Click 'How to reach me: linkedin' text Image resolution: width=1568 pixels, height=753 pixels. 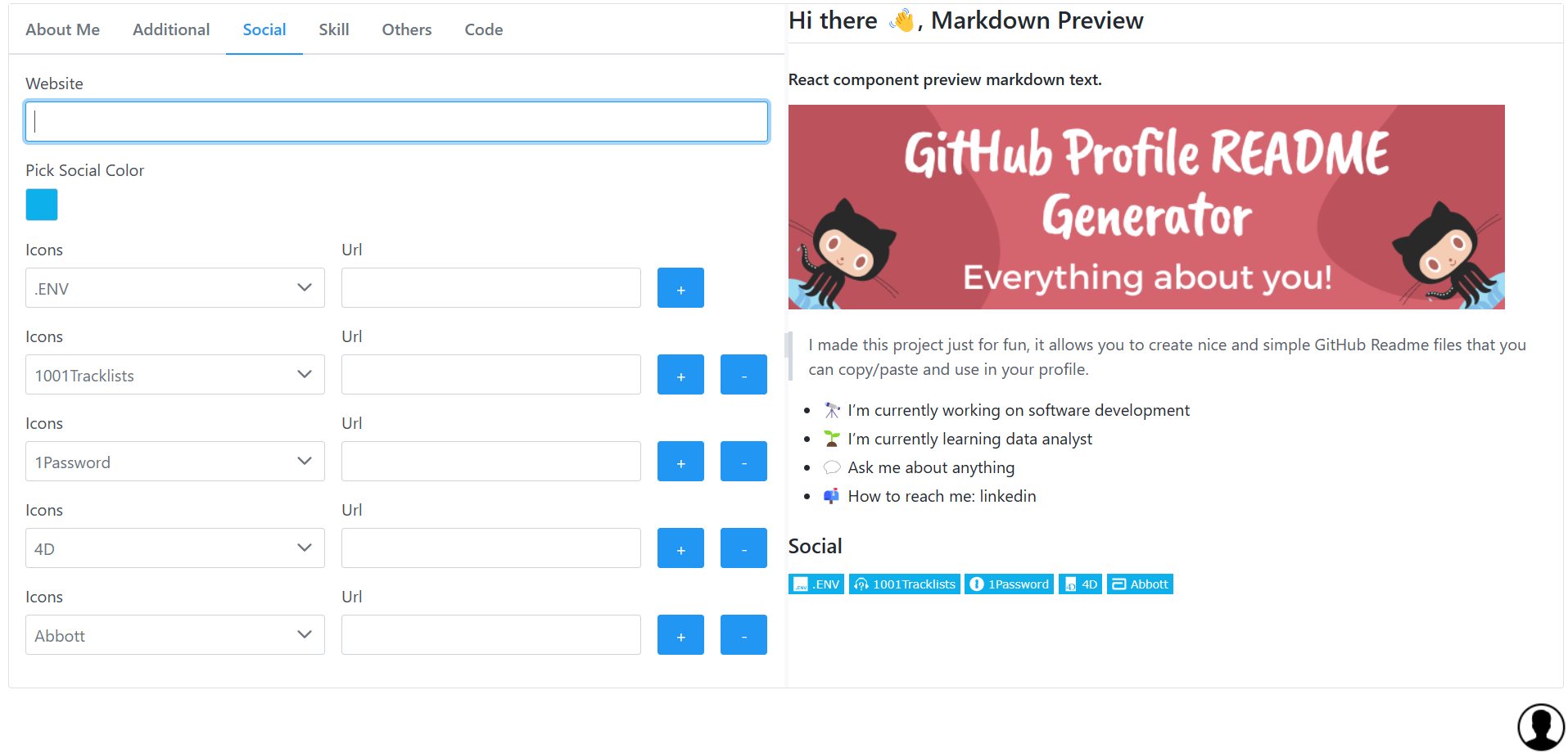click(x=942, y=496)
